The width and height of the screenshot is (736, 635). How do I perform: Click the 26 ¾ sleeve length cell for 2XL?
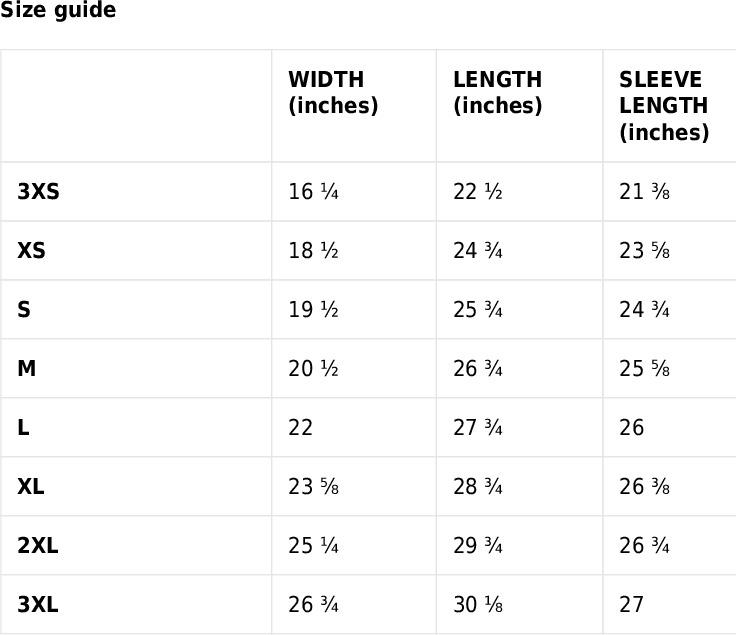click(x=644, y=545)
